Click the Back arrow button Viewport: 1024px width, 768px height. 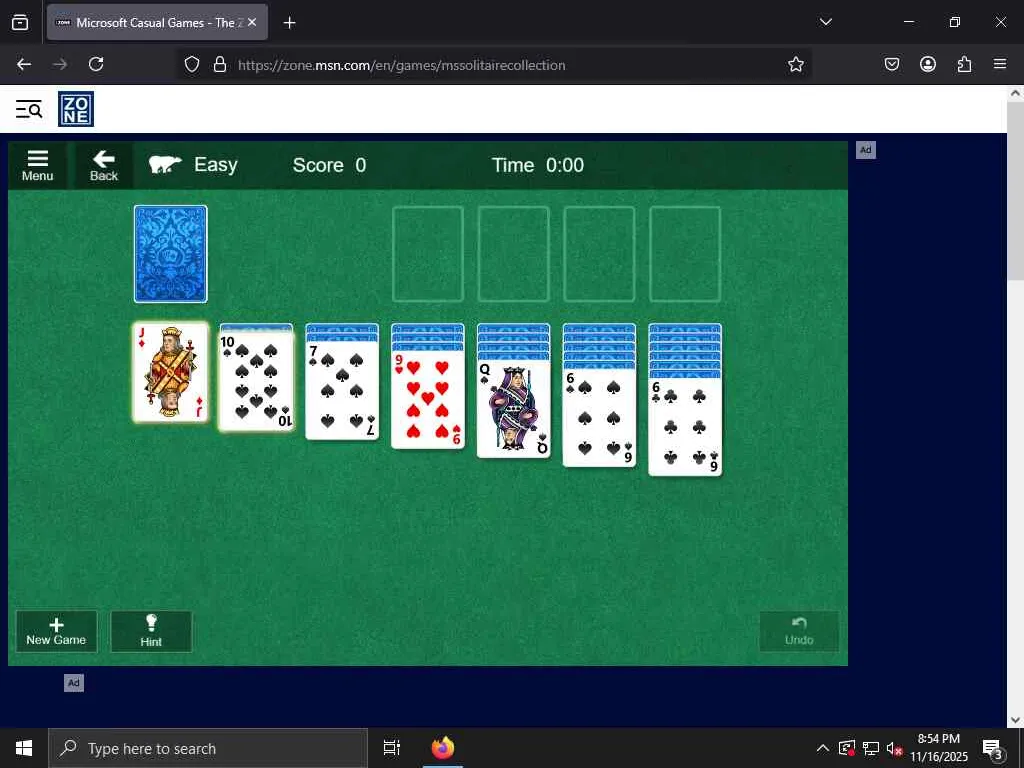coord(104,165)
